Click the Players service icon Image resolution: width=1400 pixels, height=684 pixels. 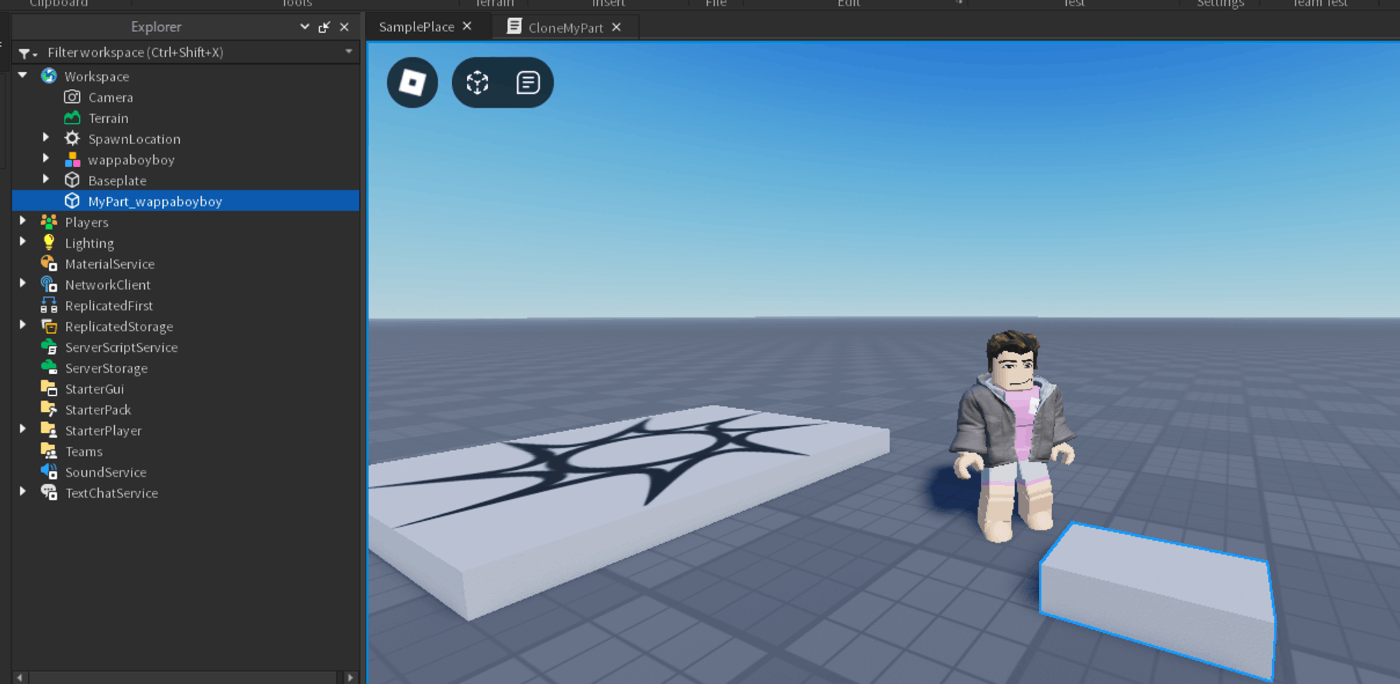point(48,222)
